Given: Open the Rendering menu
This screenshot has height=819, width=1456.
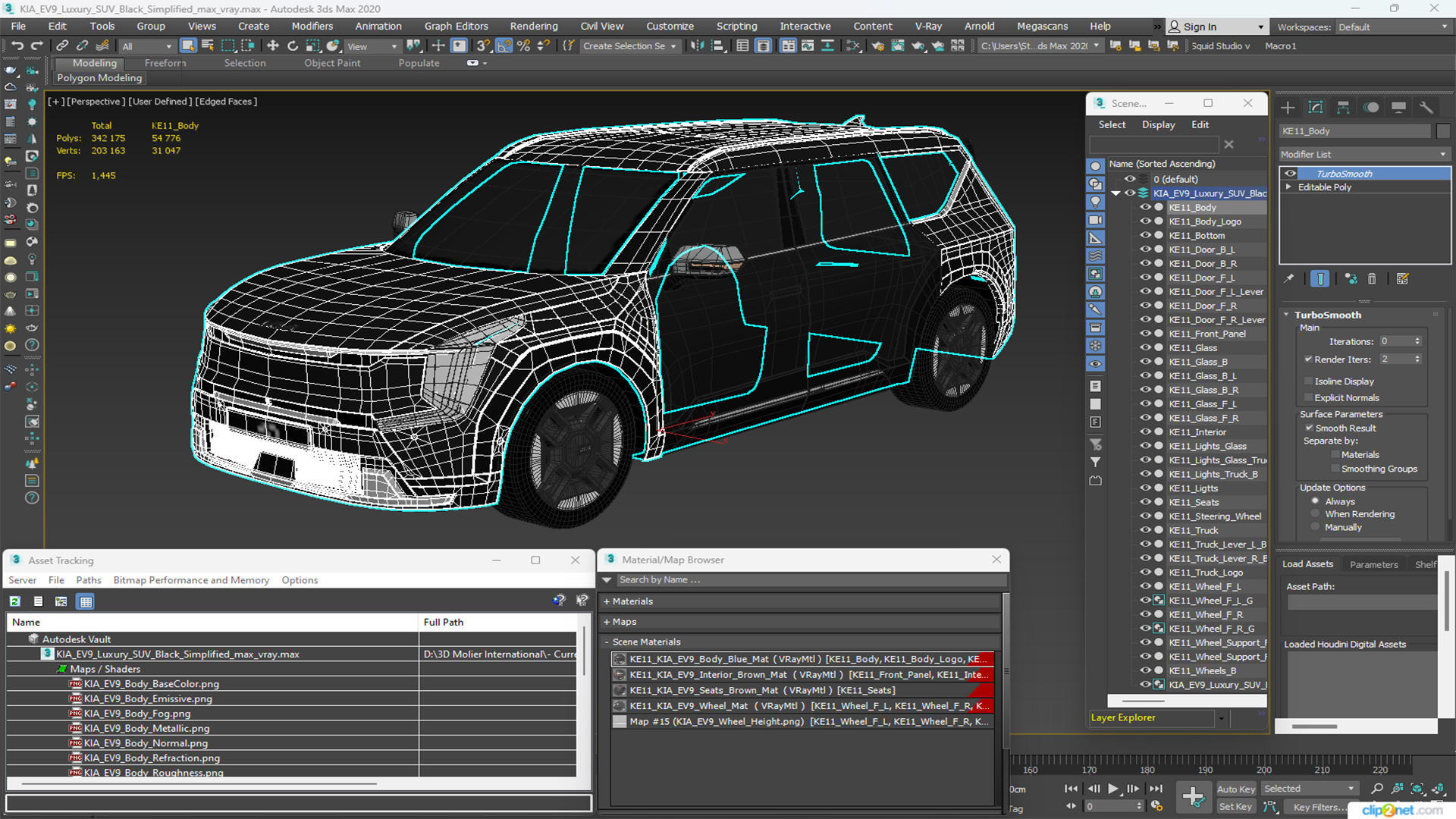Looking at the screenshot, I should (533, 26).
